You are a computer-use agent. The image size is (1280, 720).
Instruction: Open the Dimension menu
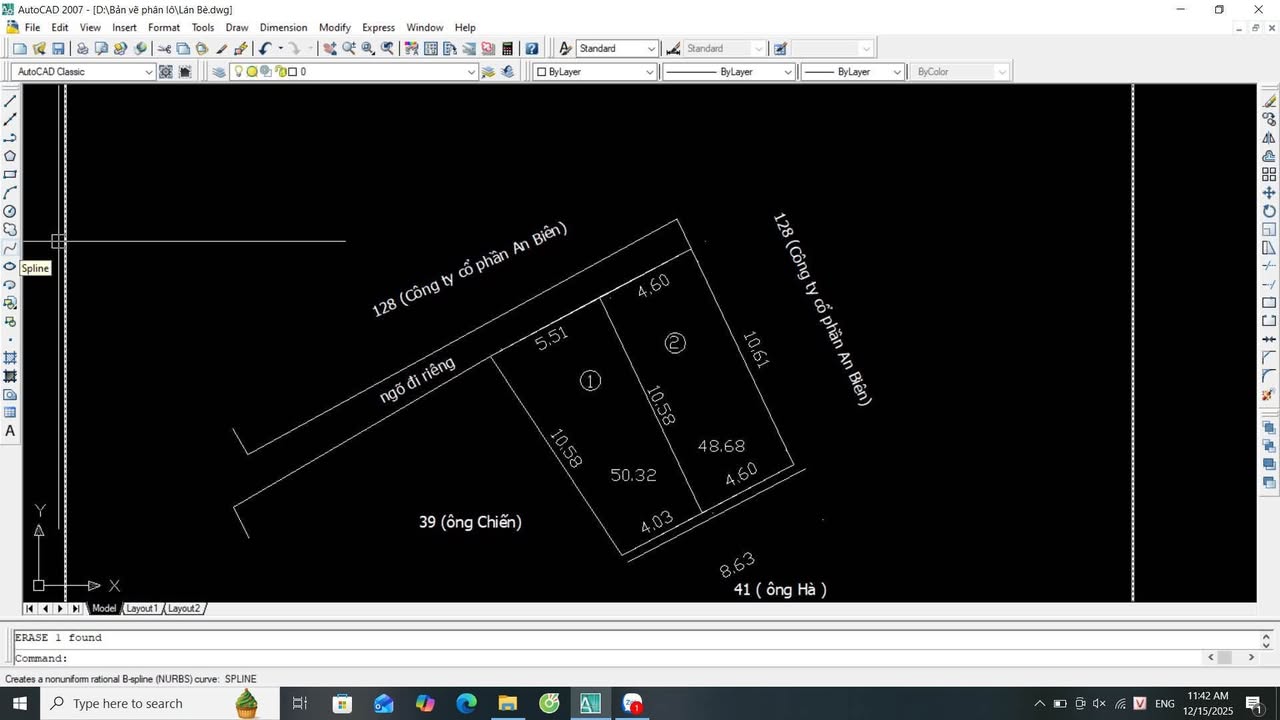[283, 27]
